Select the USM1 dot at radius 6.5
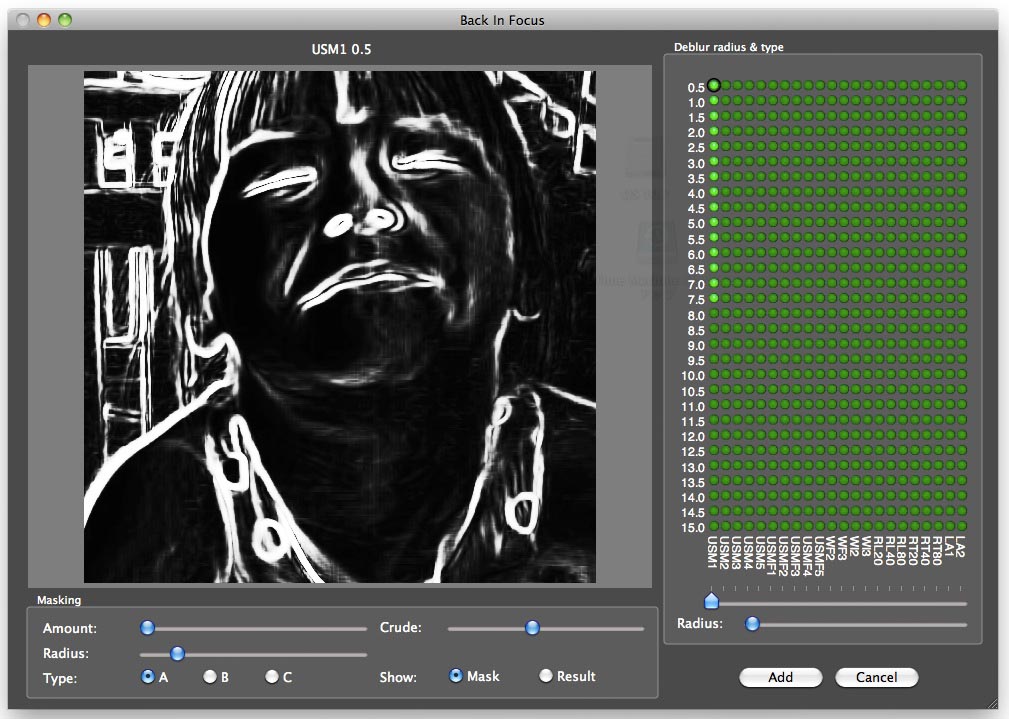Viewport: 1009px width, 719px height. (x=714, y=268)
